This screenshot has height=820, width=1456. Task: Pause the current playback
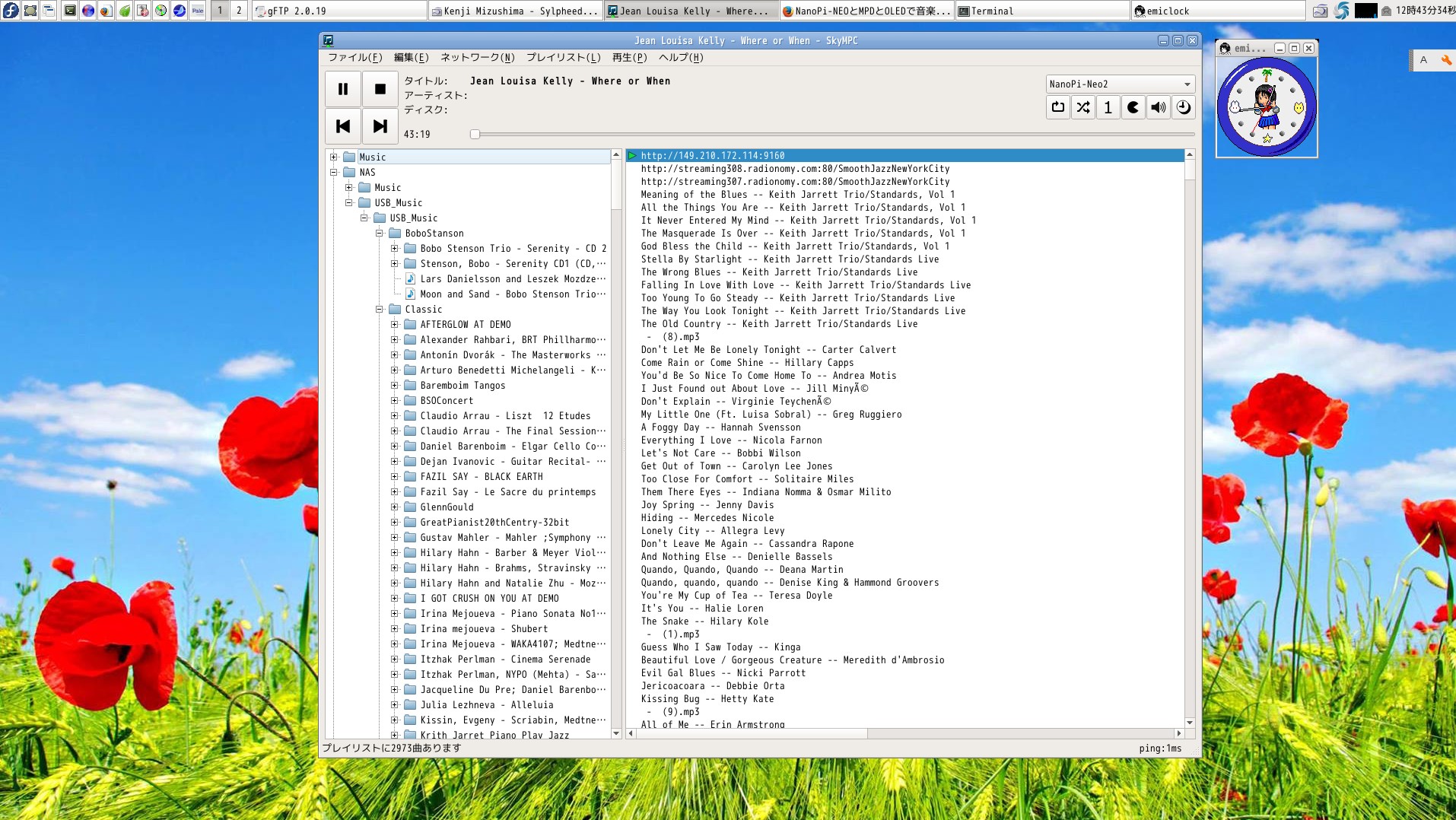tap(342, 89)
